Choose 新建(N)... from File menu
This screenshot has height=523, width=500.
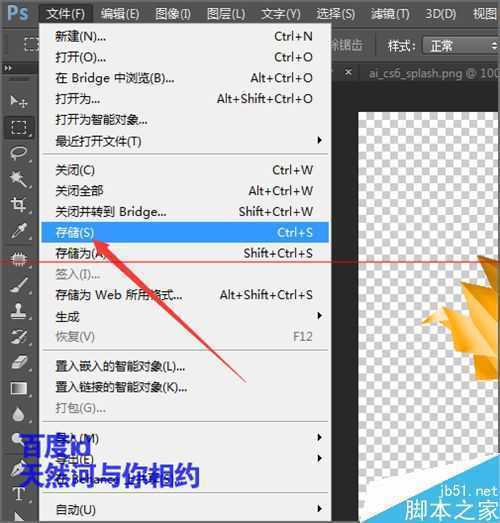click(x=185, y=36)
